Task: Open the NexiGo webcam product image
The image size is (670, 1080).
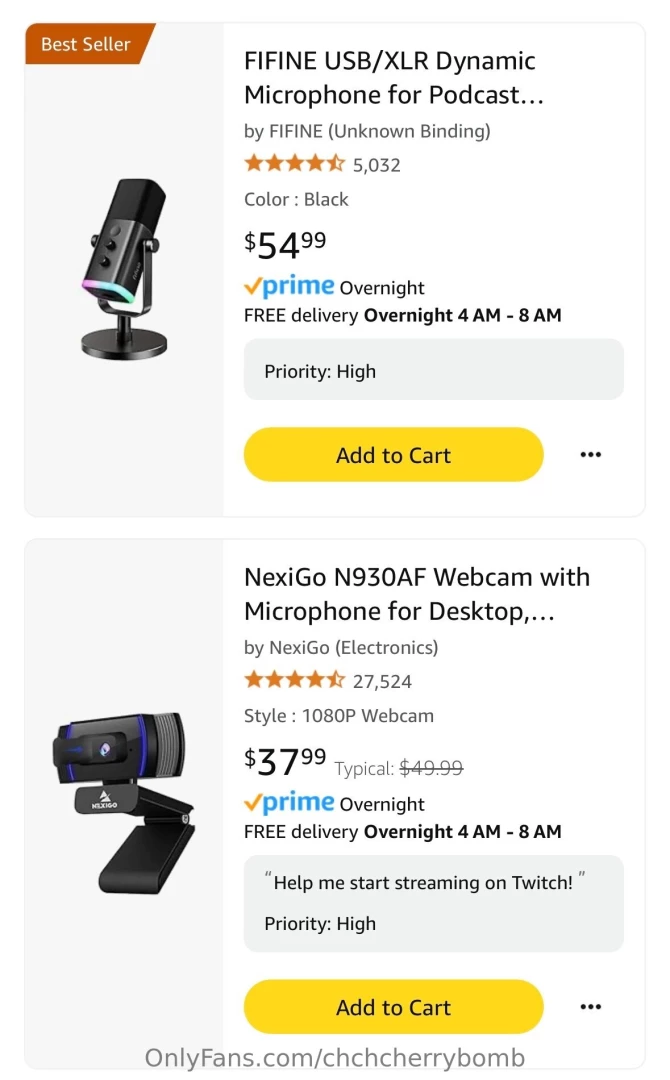Action: (x=123, y=802)
